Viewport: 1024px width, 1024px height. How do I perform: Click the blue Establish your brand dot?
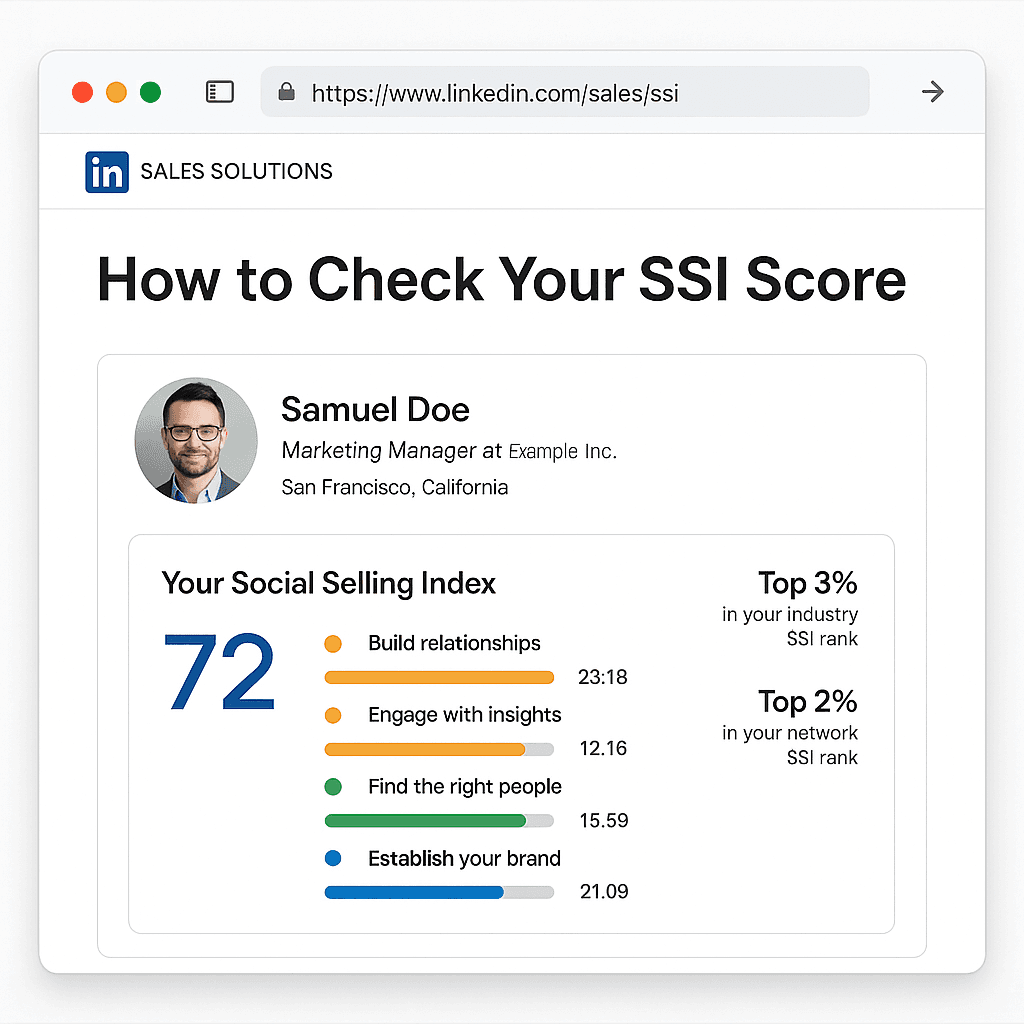333,858
